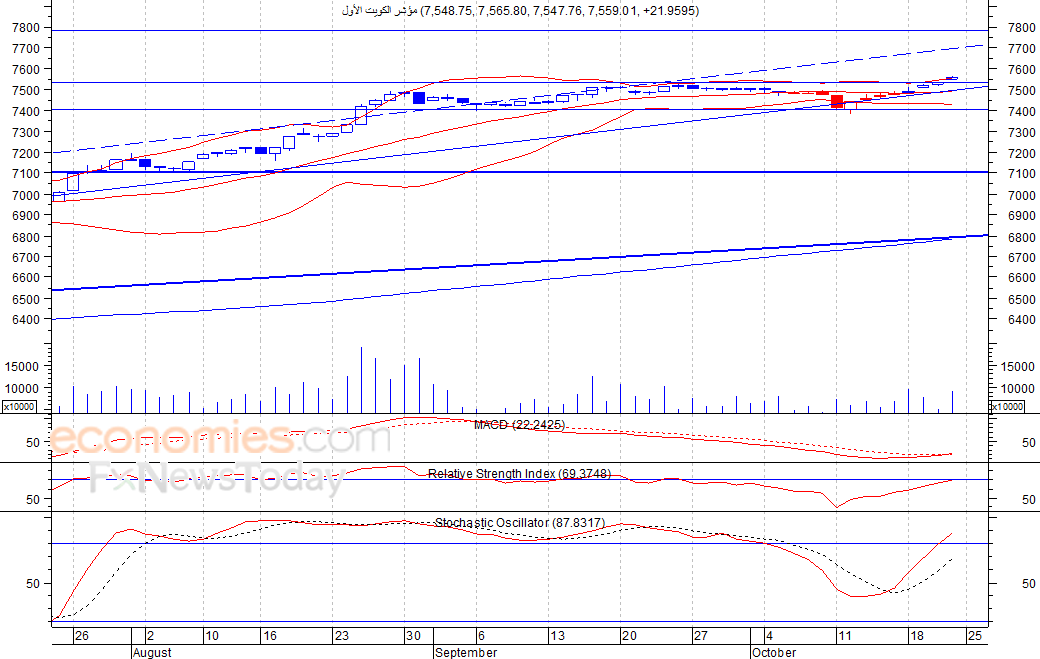
Task: Click the FxNewsToday watermark text
Action: [217, 479]
